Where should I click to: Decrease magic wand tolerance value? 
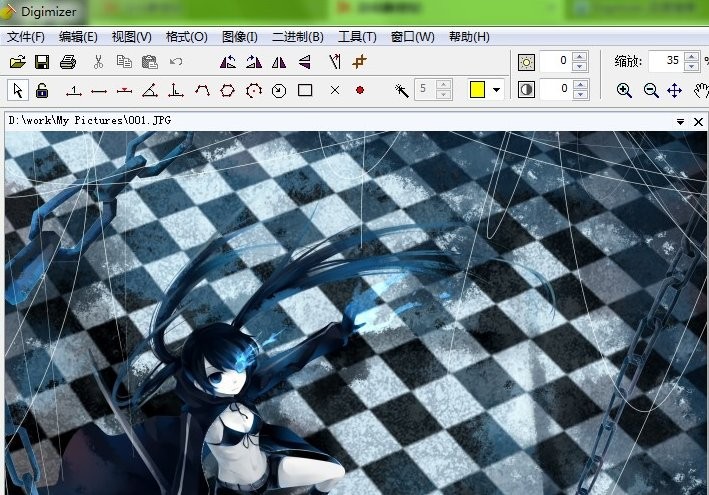[444, 94]
